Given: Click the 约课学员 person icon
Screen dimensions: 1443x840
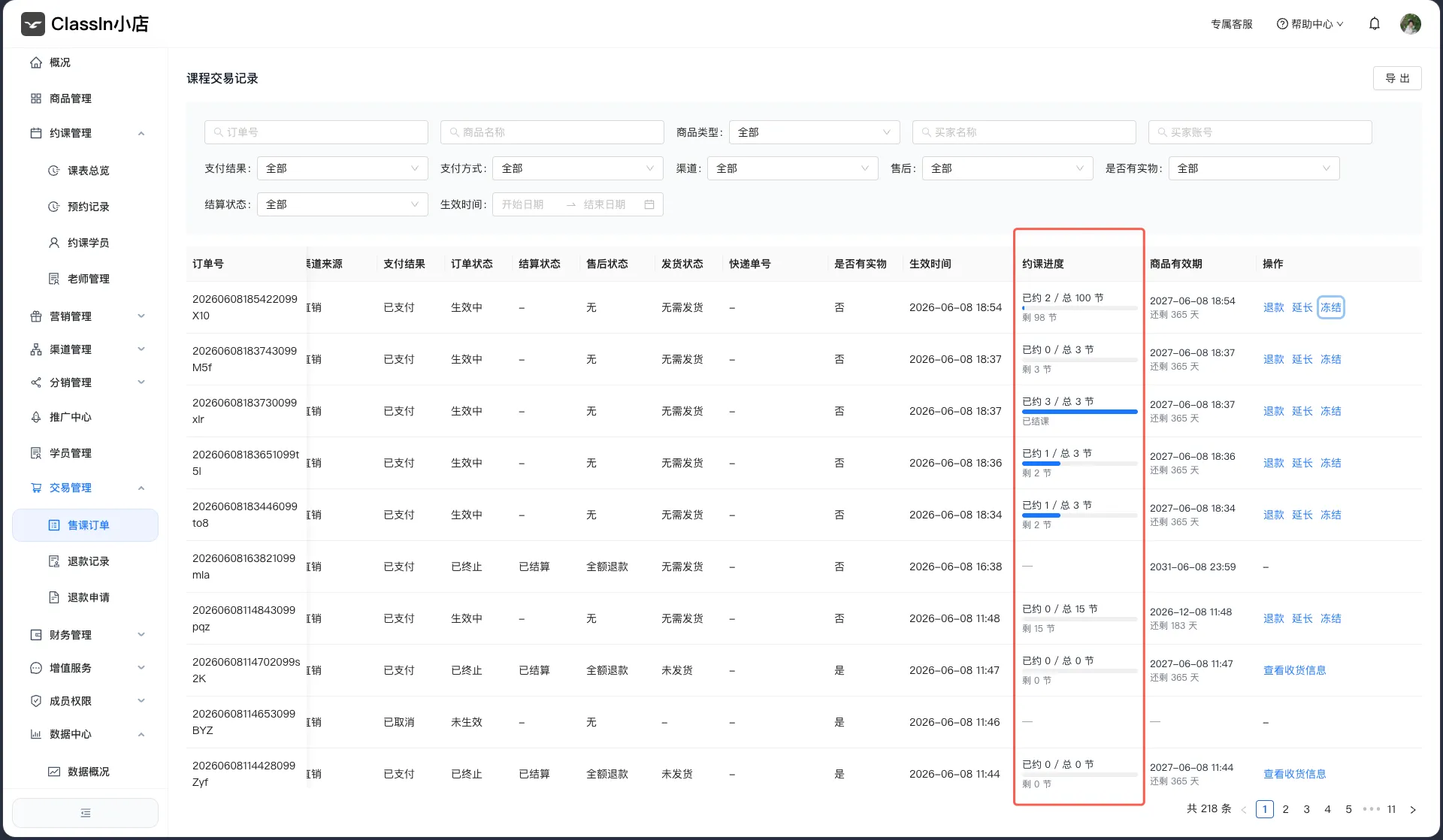Looking at the screenshot, I should 54,243.
